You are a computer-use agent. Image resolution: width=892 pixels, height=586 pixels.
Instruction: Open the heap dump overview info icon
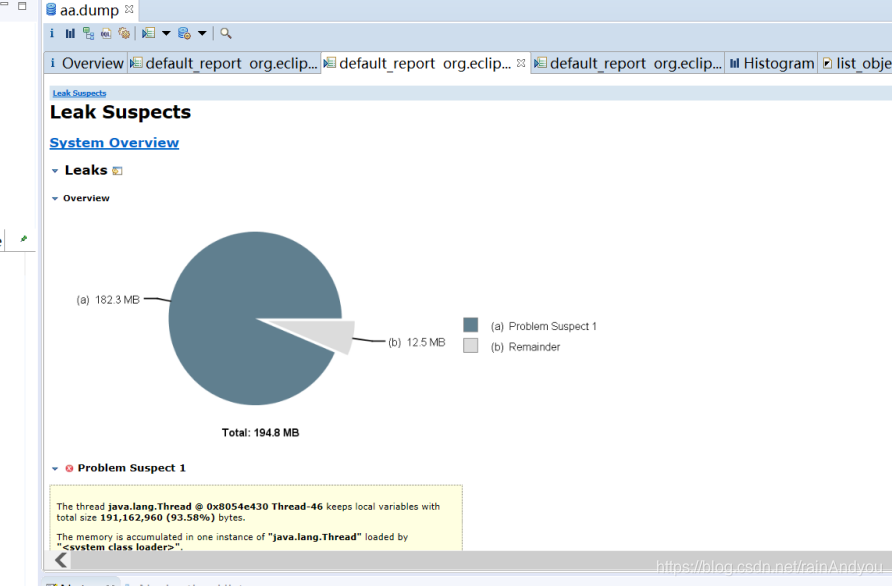coord(52,33)
